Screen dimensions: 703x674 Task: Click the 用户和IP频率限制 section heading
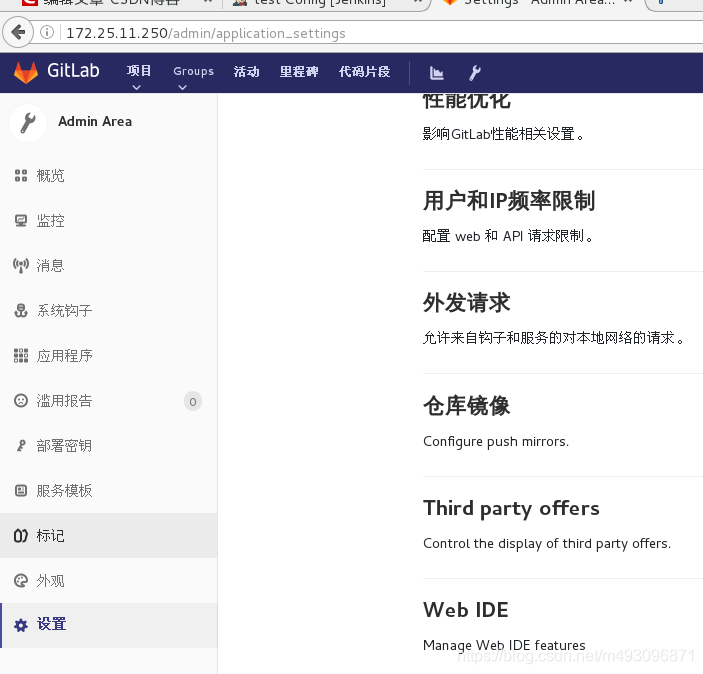[x=509, y=200]
